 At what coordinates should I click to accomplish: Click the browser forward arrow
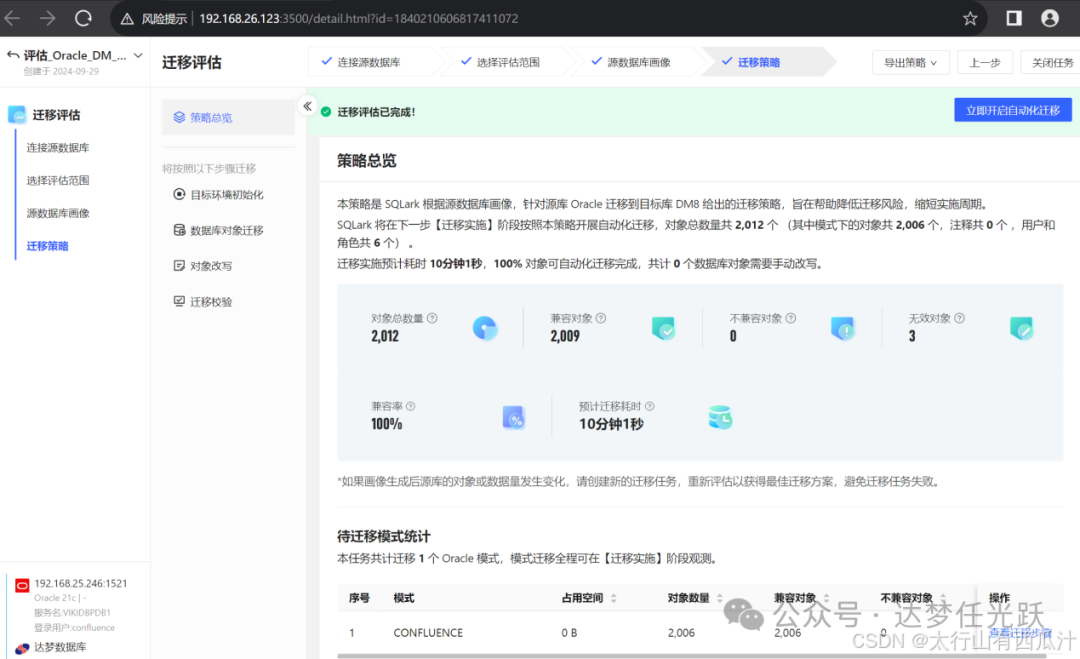(48, 18)
